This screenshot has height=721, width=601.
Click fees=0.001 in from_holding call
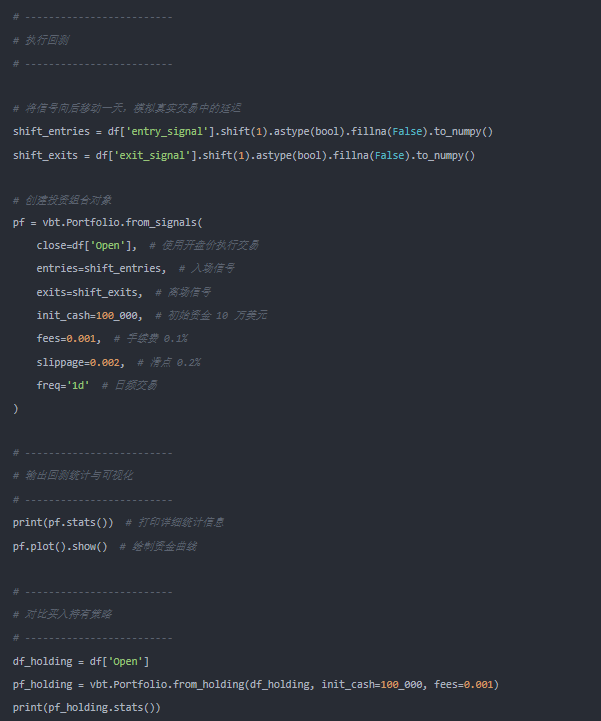(x=464, y=684)
